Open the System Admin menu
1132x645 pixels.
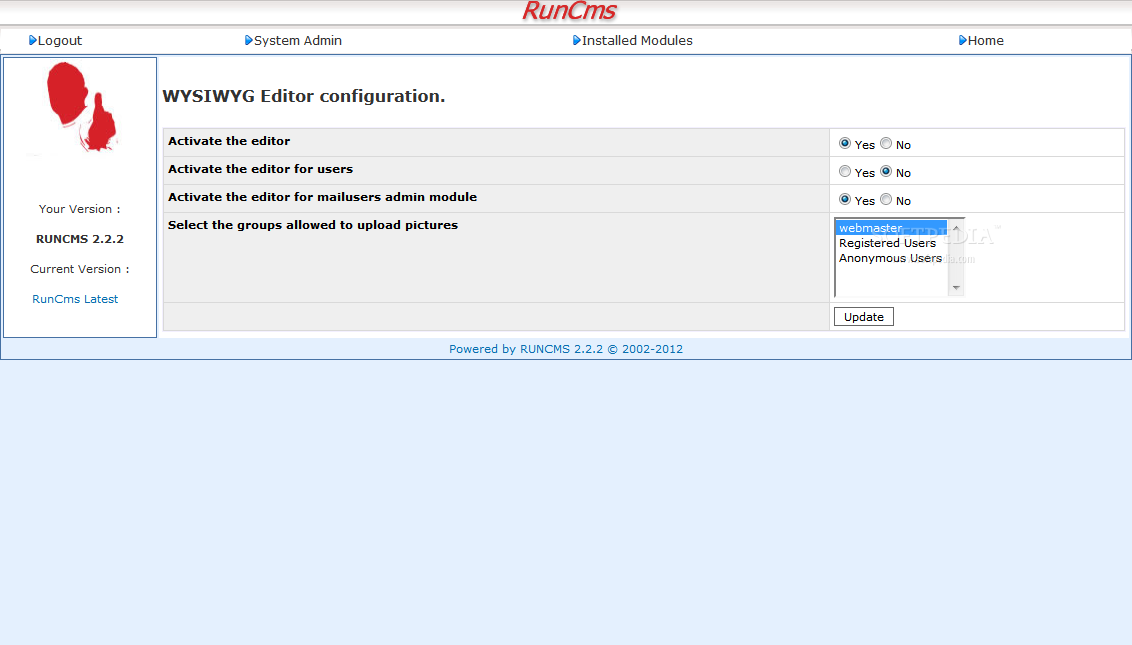[x=297, y=40]
